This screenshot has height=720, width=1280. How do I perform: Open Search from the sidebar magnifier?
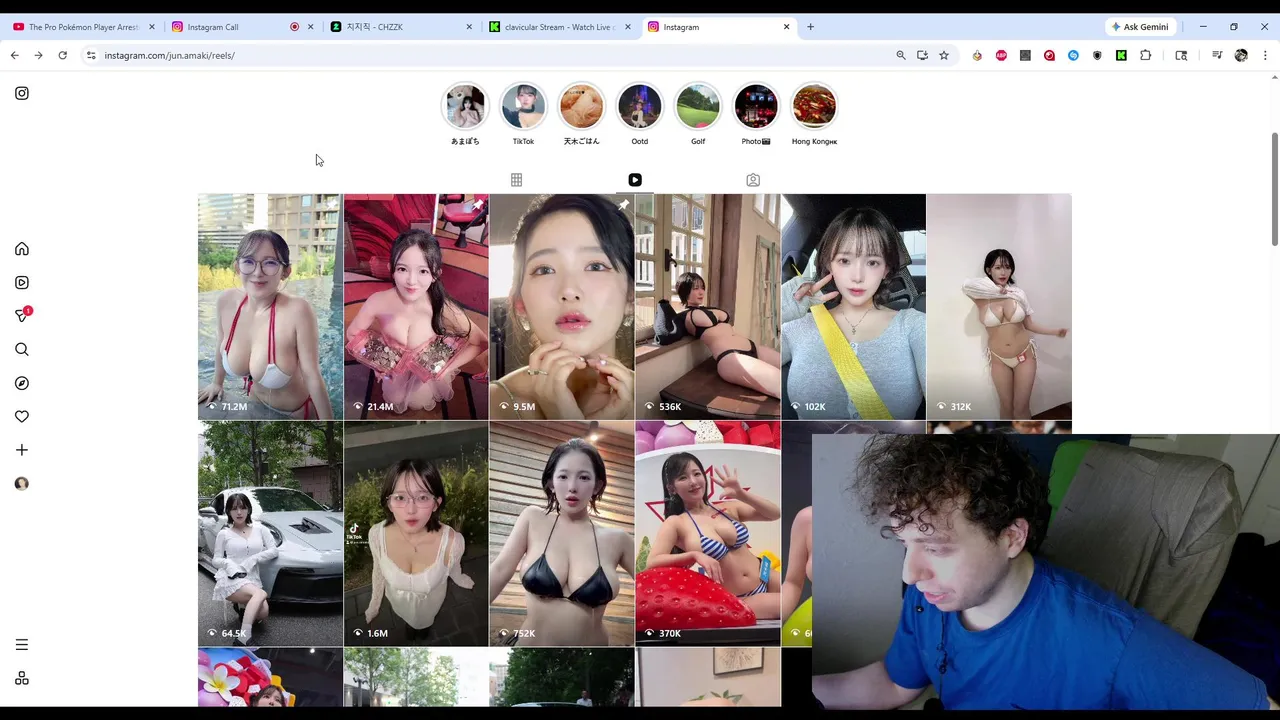pyautogui.click(x=22, y=349)
